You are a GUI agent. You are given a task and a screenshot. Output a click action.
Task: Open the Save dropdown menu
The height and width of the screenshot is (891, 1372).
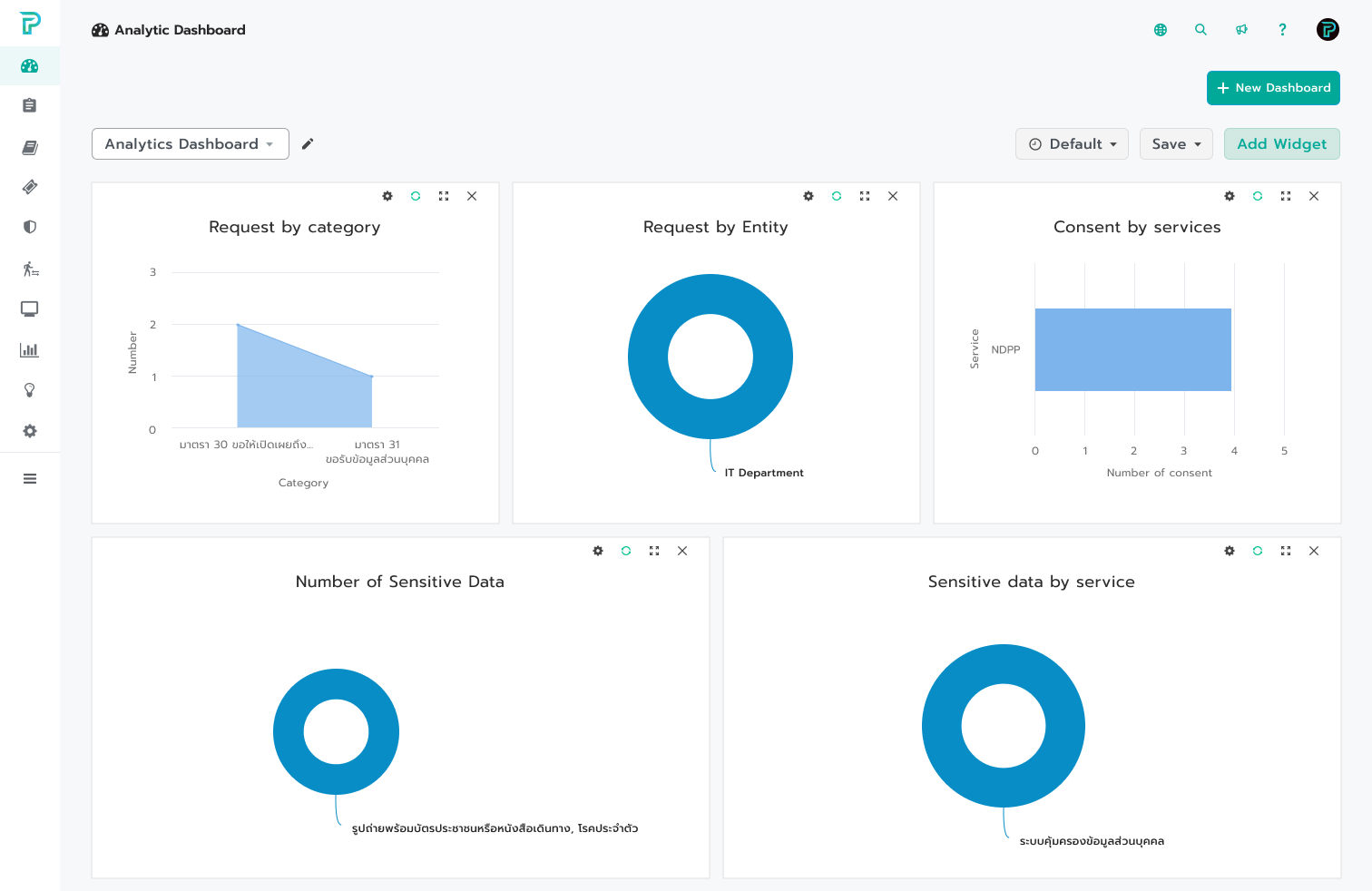point(1175,144)
